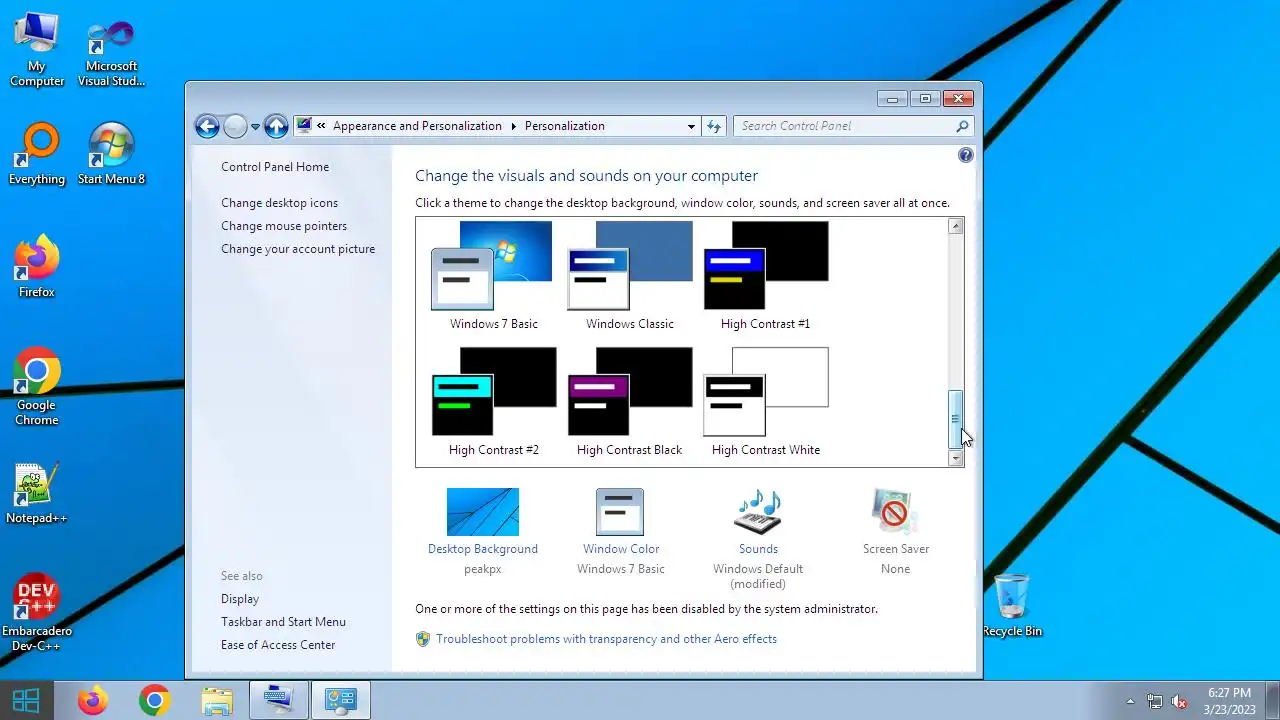The height and width of the screenshot is (720, 1280).
Task: Open File Explorer from the taskbar
Action: coord(216,700)
